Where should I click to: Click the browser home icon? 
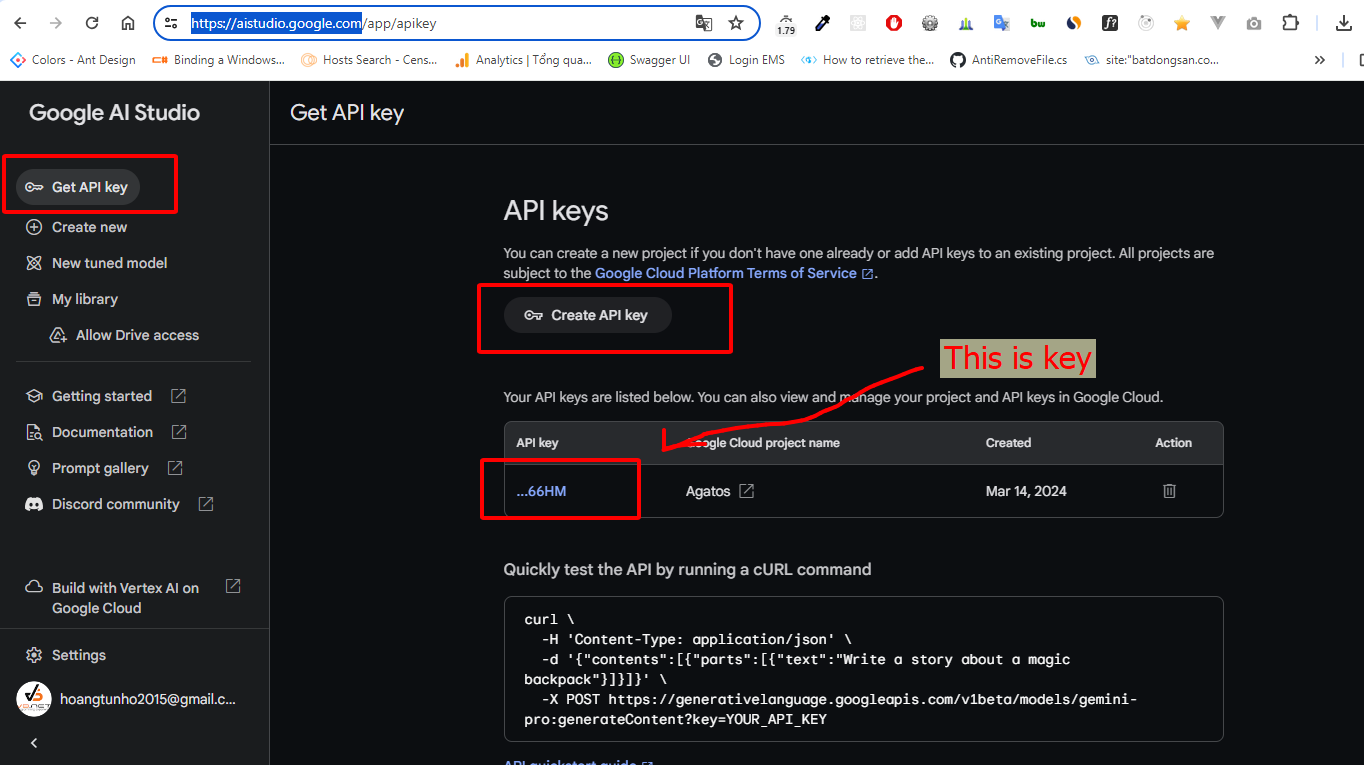[x=128, y=23]
